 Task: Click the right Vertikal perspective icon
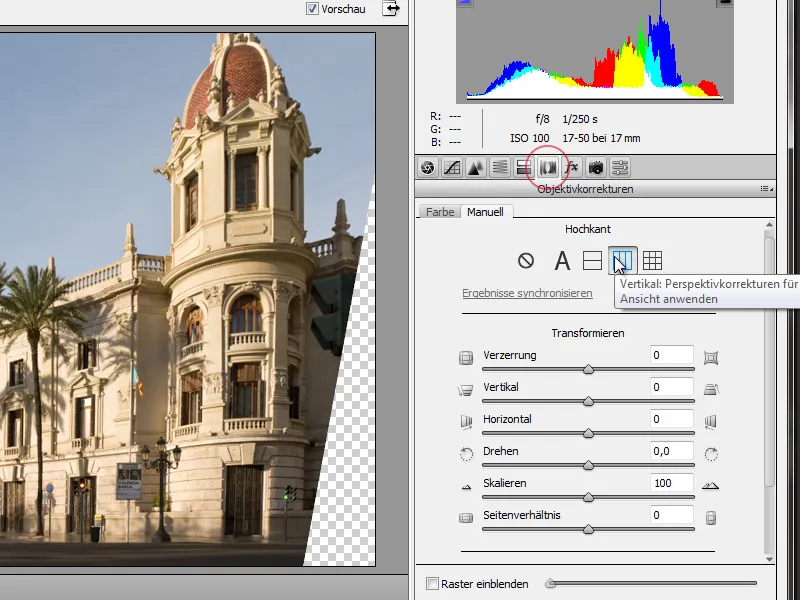[x=711, y=390]
